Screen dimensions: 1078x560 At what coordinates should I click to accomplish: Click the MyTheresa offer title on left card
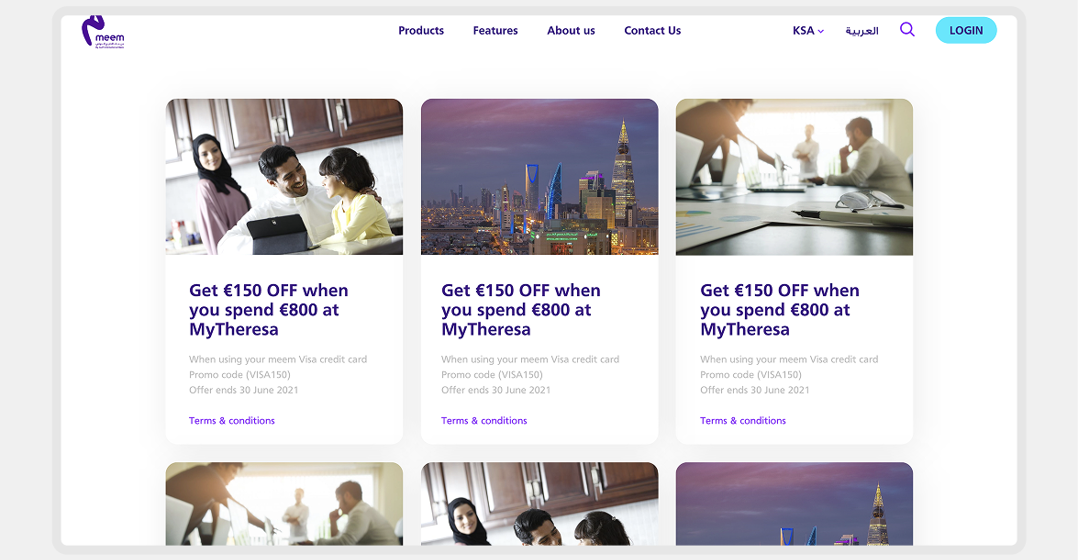(269, 310)
